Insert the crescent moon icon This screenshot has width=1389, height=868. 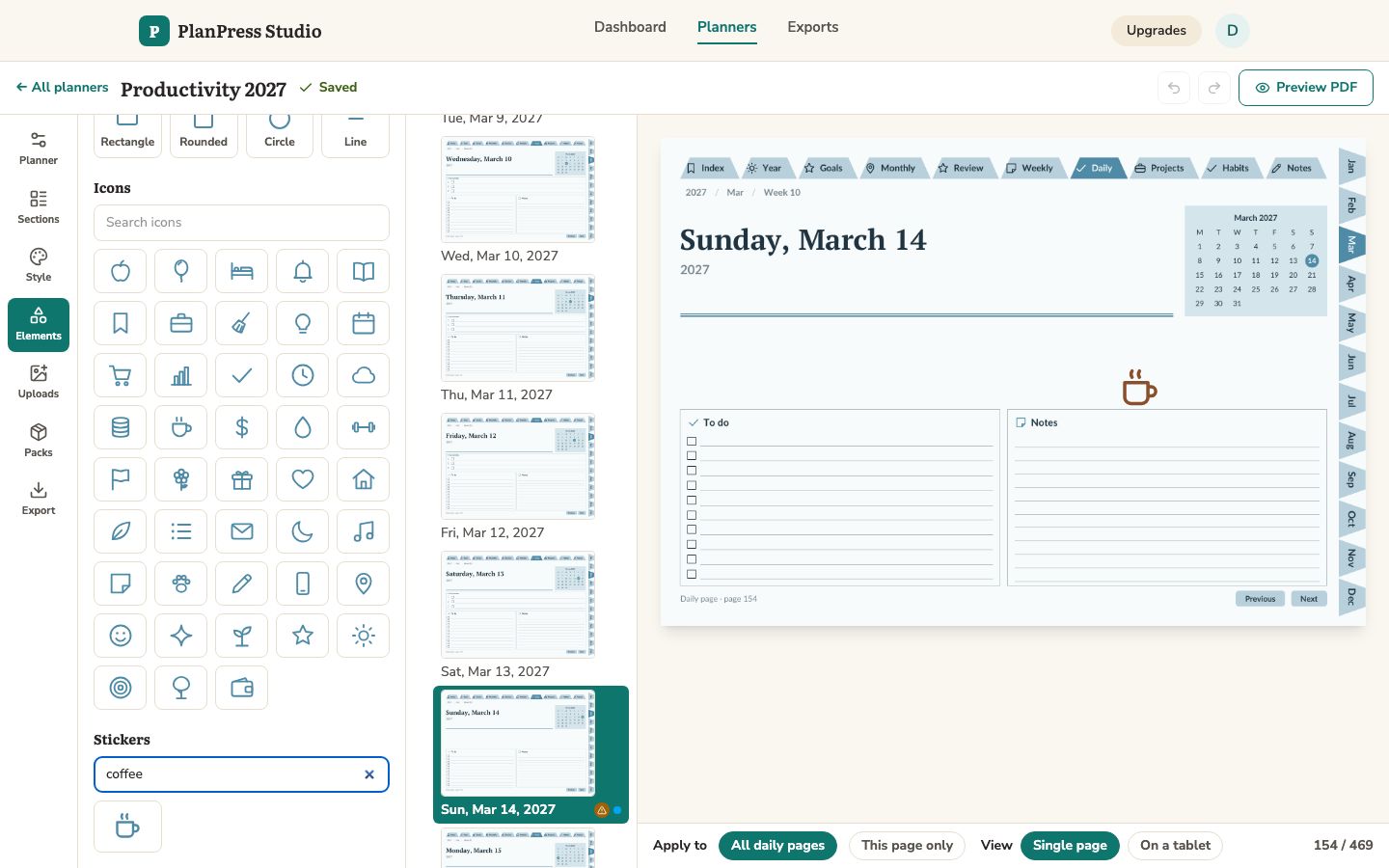[x=303, y=531]
